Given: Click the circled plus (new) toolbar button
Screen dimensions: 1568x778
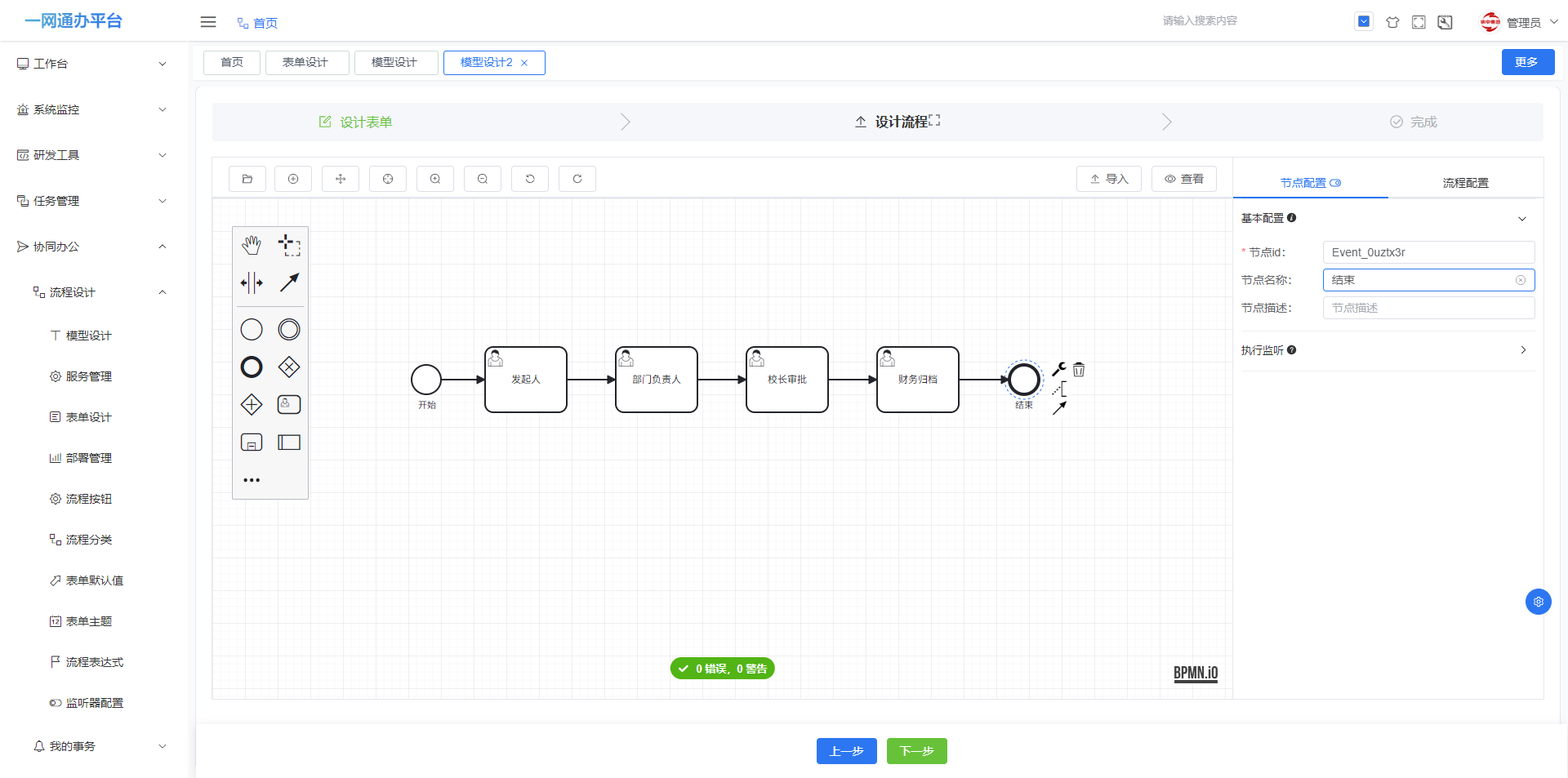Looking at the screenshot, I should coord(293,179).
